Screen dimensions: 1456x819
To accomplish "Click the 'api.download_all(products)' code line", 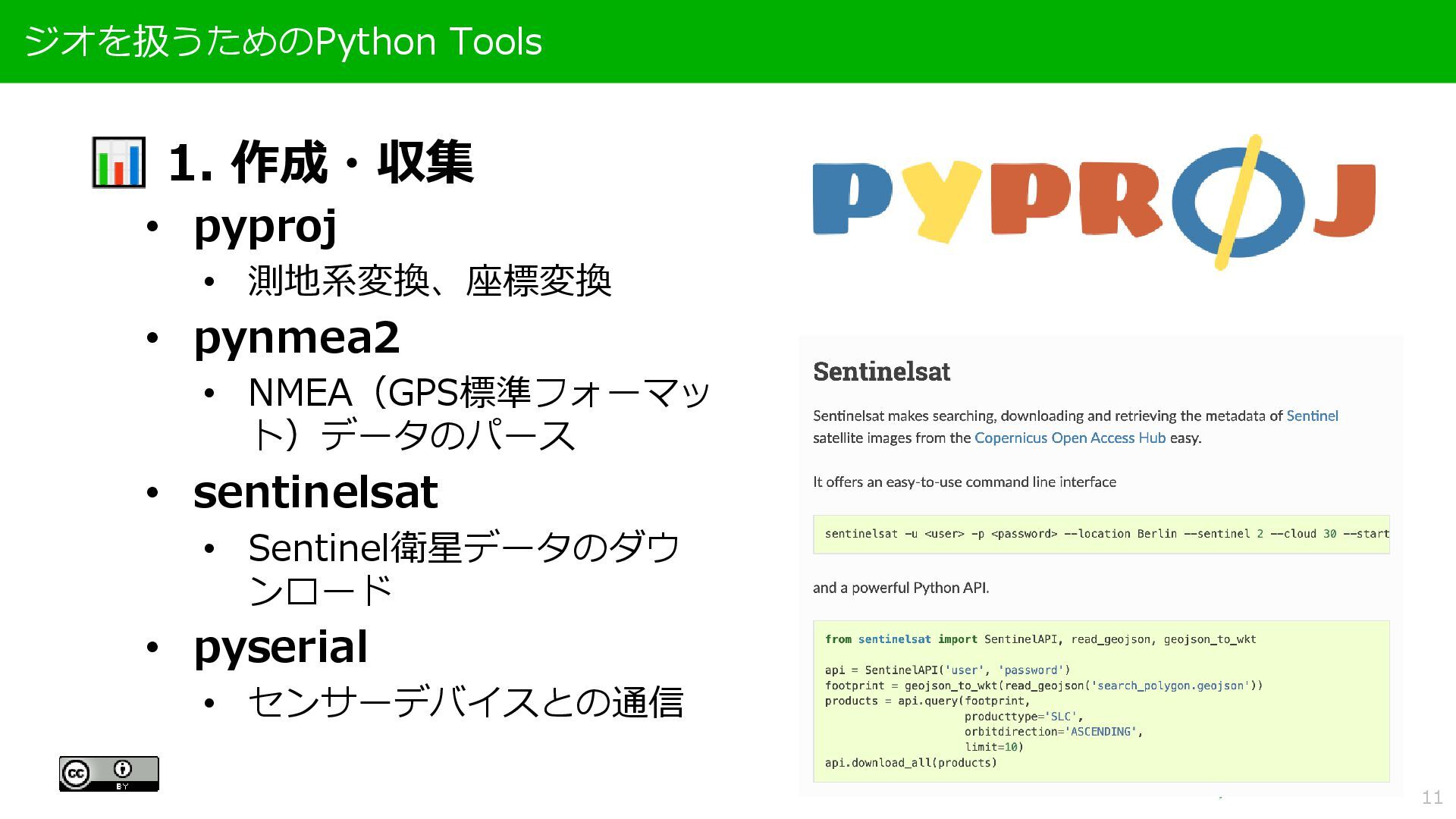I will click(911, 763).
